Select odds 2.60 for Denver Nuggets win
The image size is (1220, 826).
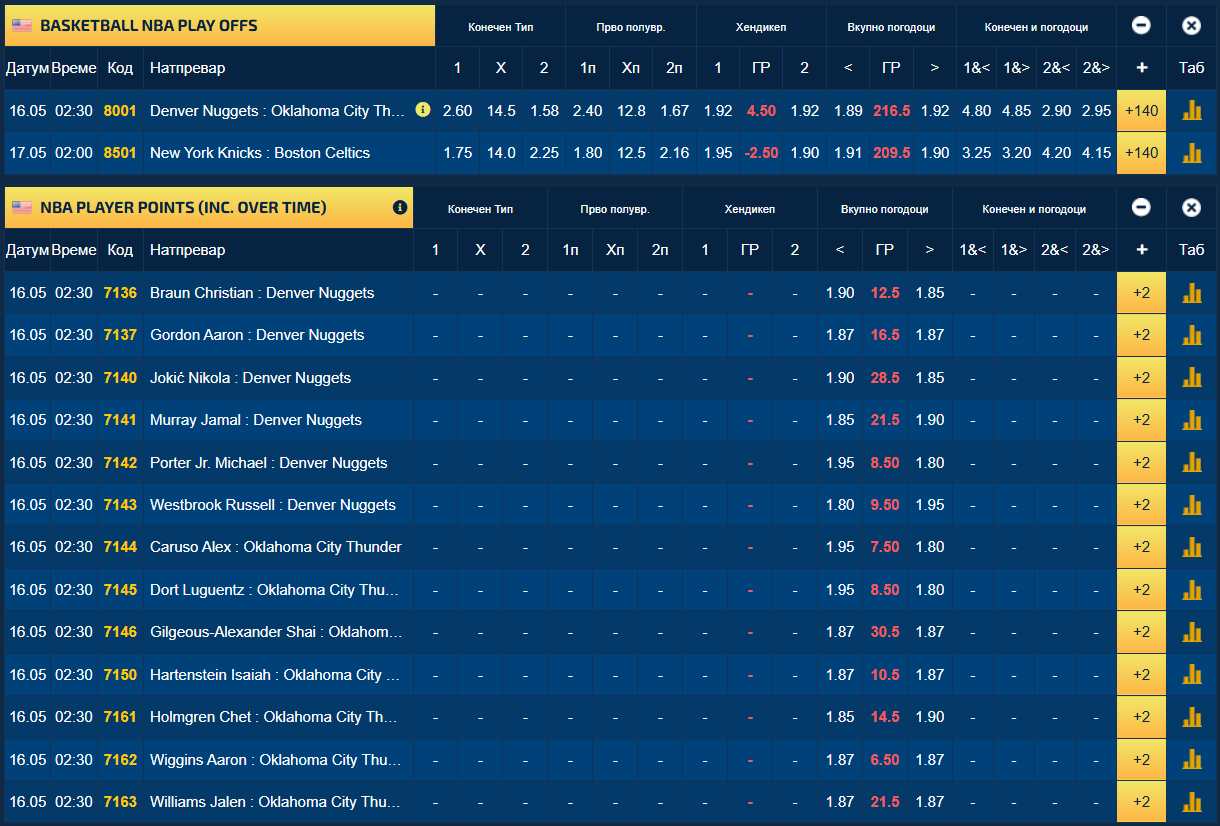tap(457, 111)
